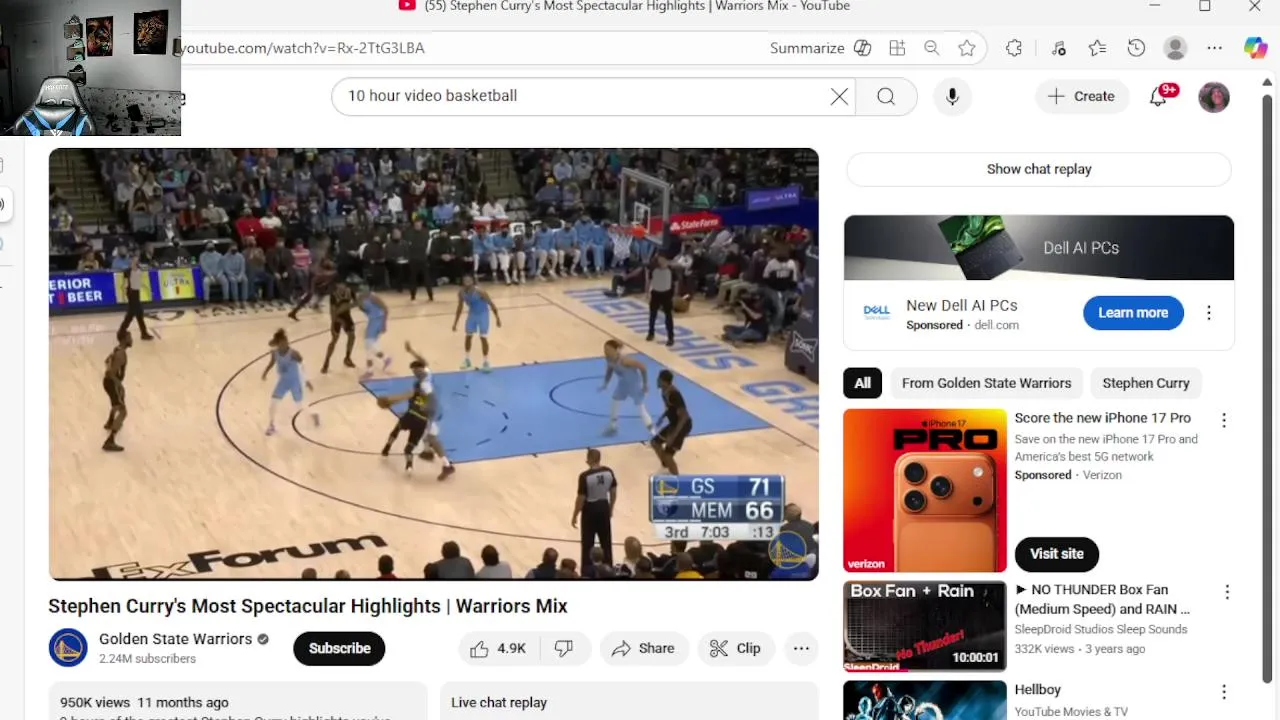Open more actions ellipsis under video
Viewport: 1280px width, 720px height.
click(801, 648)
